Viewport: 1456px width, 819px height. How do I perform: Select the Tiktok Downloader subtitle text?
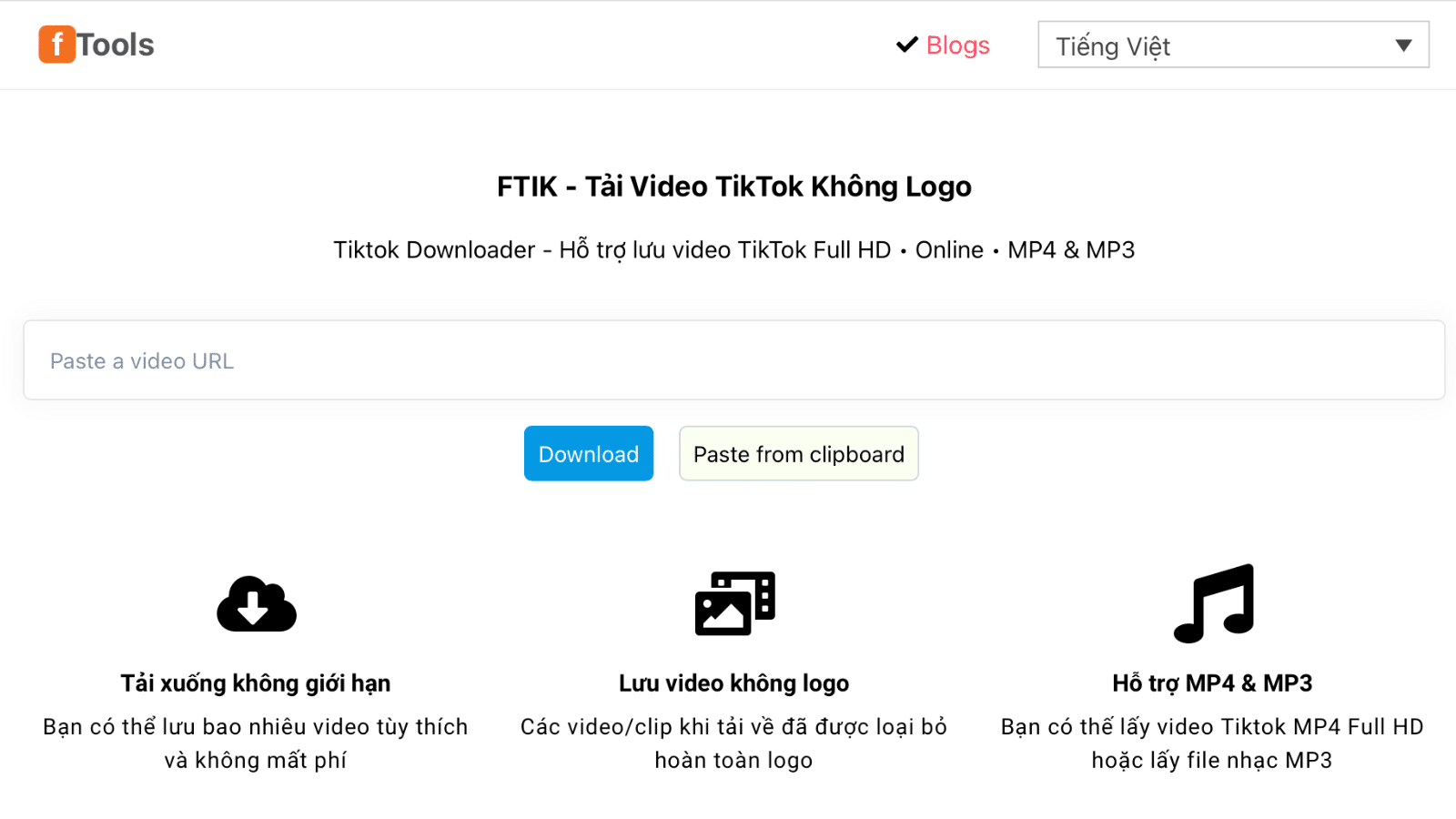tap(733, 249)
